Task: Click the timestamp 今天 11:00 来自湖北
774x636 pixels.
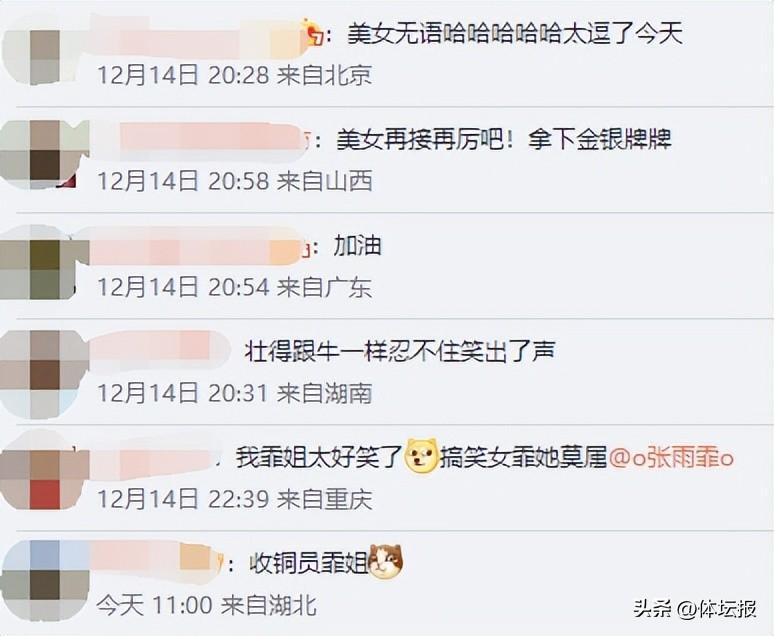Action: [x=206, y=604]
